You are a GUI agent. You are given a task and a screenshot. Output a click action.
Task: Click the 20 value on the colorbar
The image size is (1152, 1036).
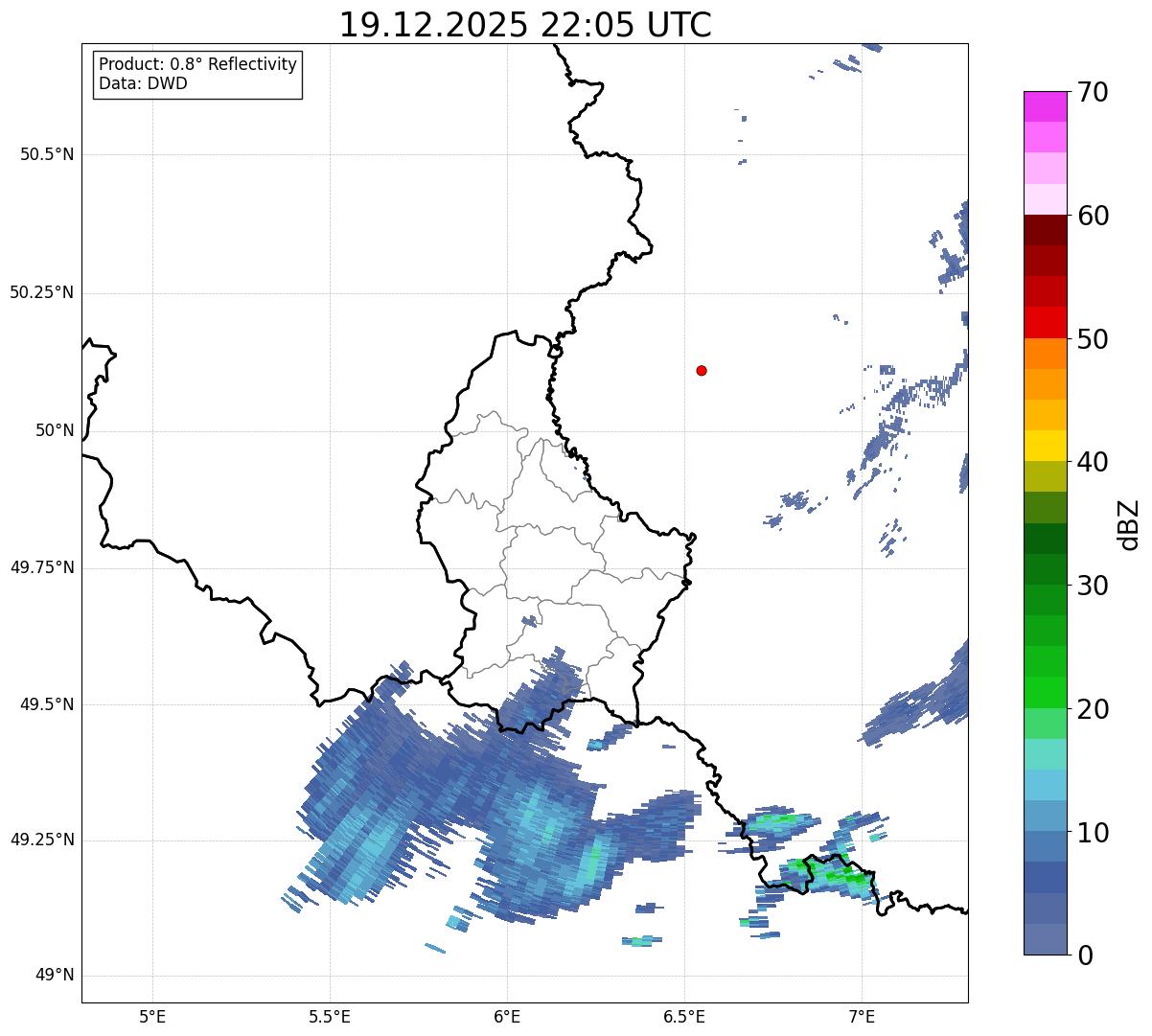coord(1094,709)
